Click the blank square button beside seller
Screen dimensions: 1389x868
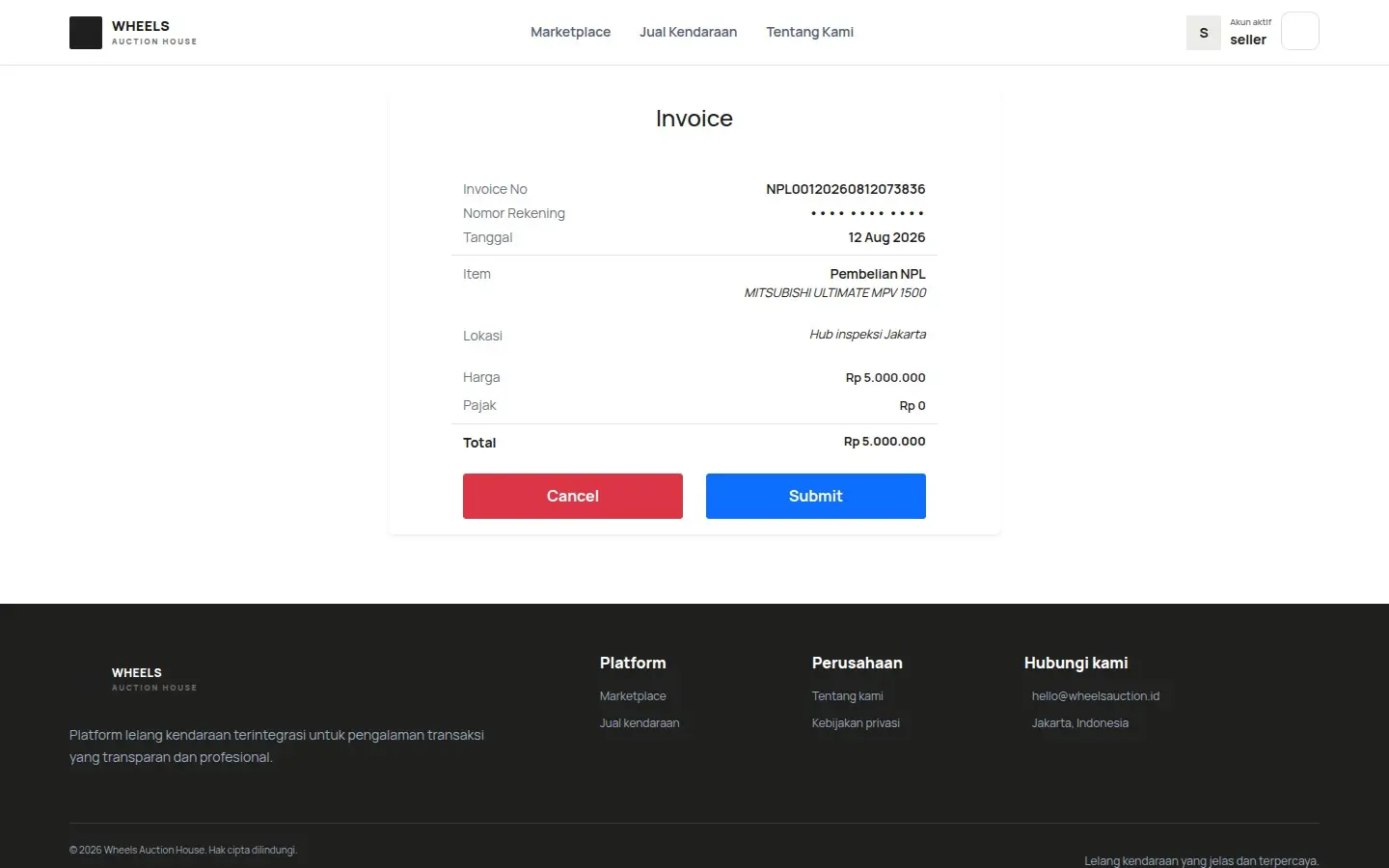[x=1299, y=31]
